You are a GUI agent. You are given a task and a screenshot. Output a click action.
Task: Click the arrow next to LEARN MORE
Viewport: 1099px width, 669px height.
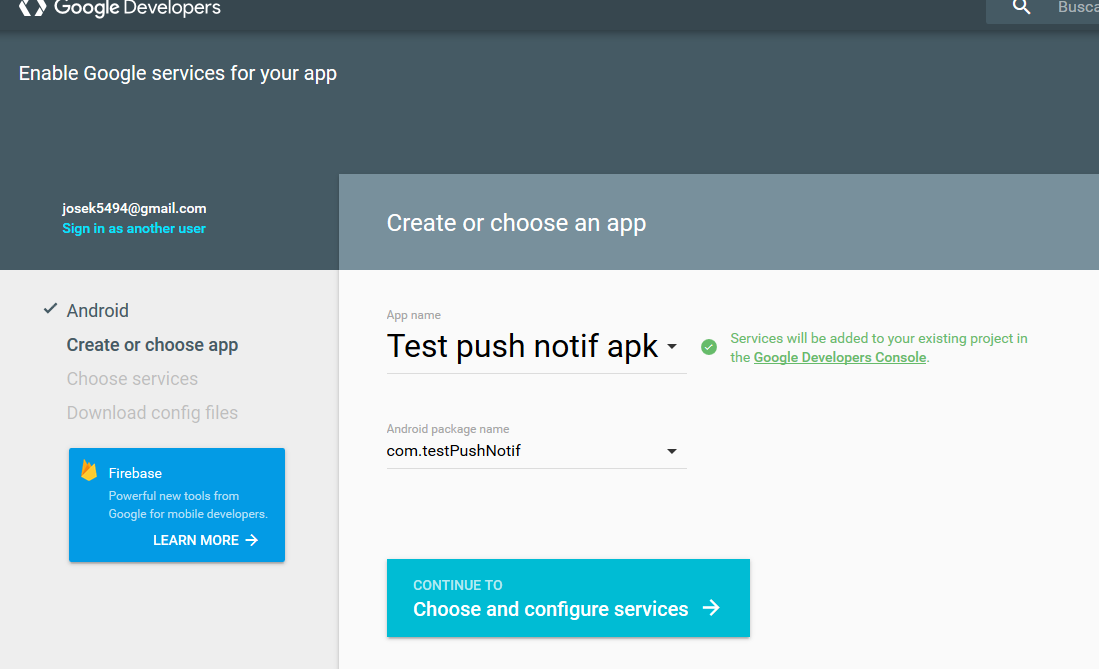254,540
